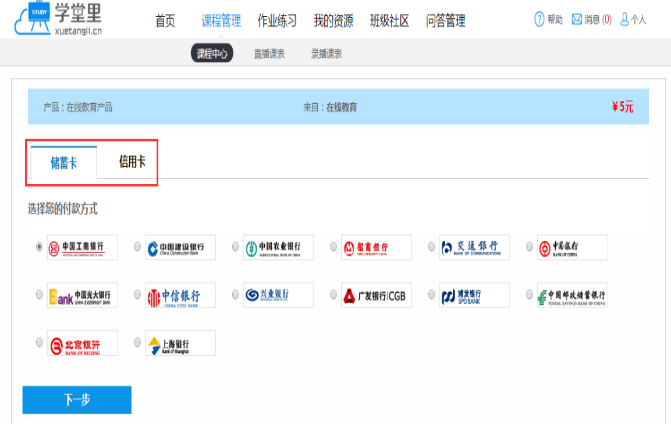Click the 帮助 link text
Image resolution: width=671 pixels, height=425 pixels.
pyautogui.click(x=555, y=19)
